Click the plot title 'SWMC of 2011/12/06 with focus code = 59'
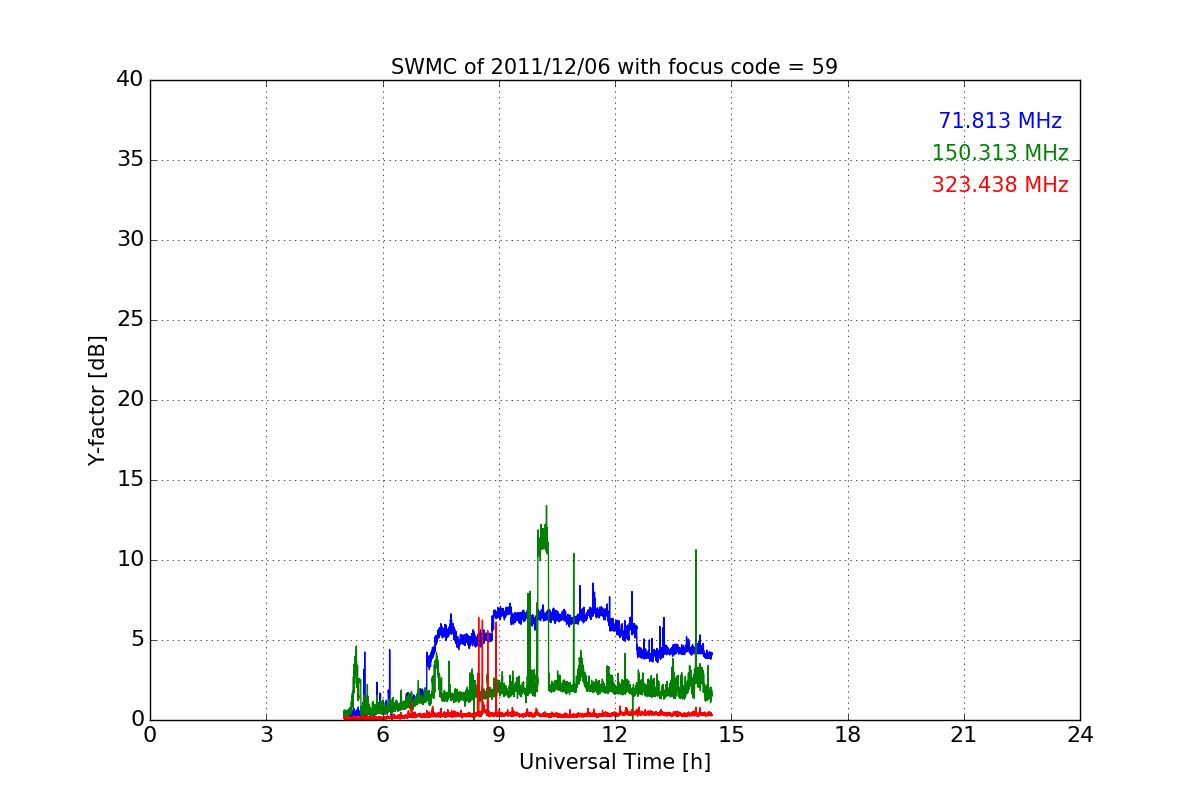 tap(614, 67)
